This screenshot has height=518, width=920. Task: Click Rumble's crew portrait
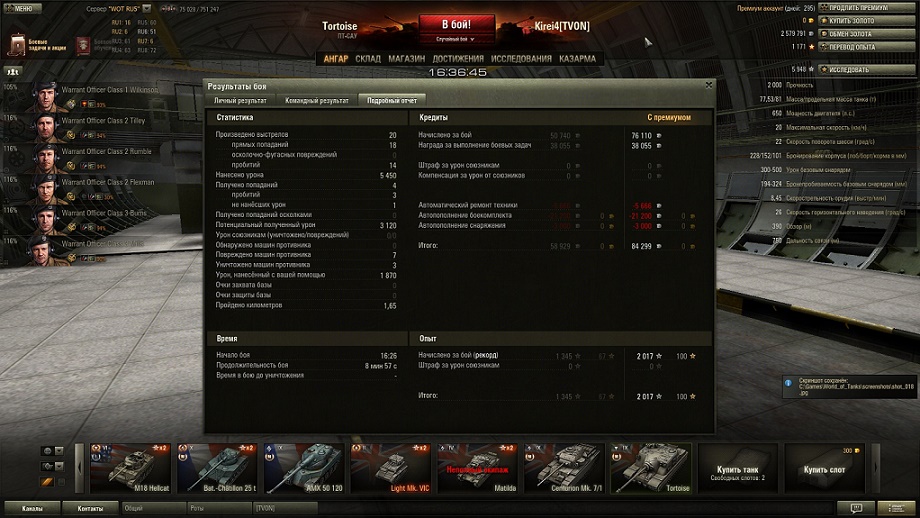point(45,158)
